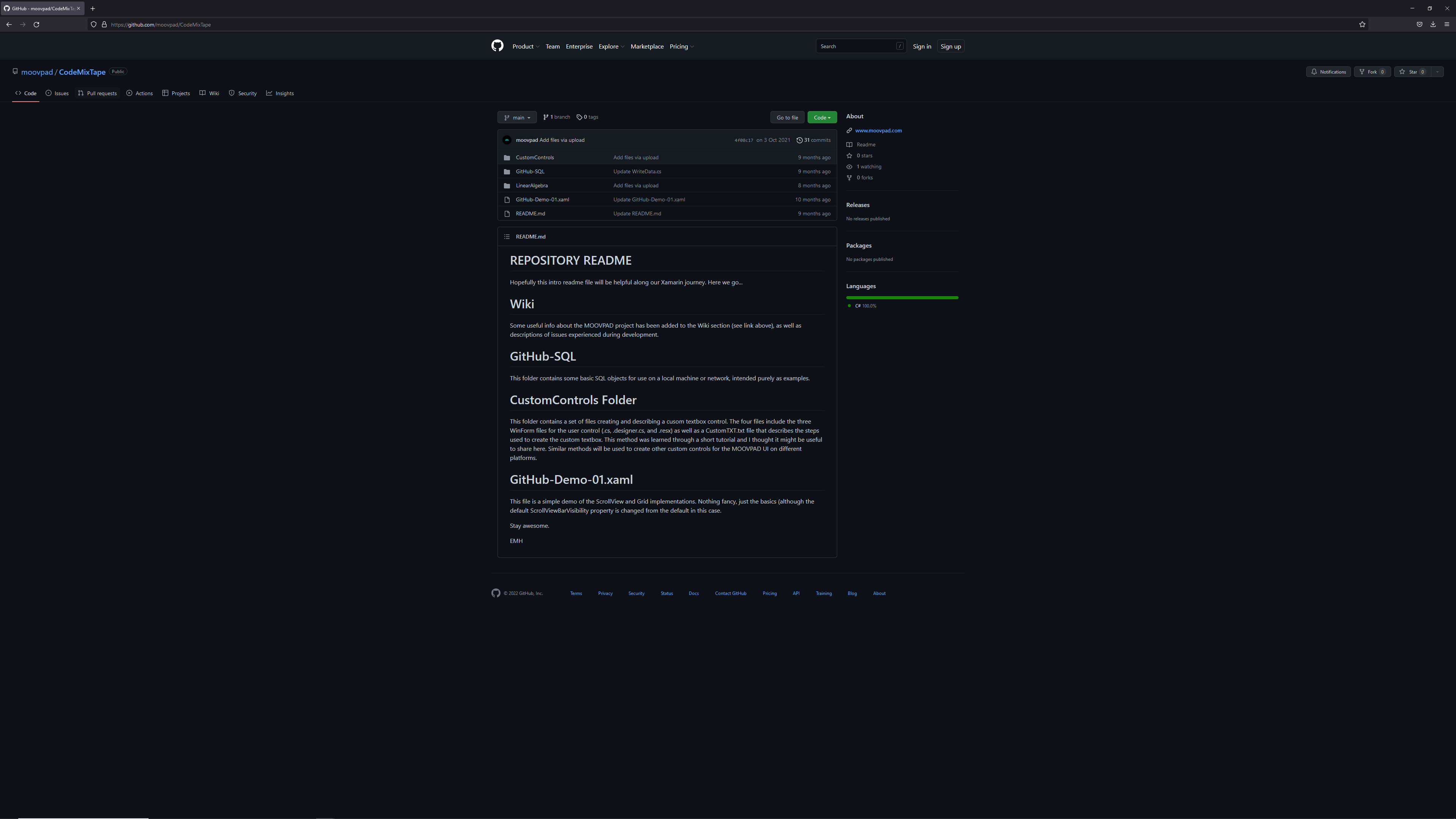Click the Marketplace header link
1456x819 pixels.
(646, 46)
